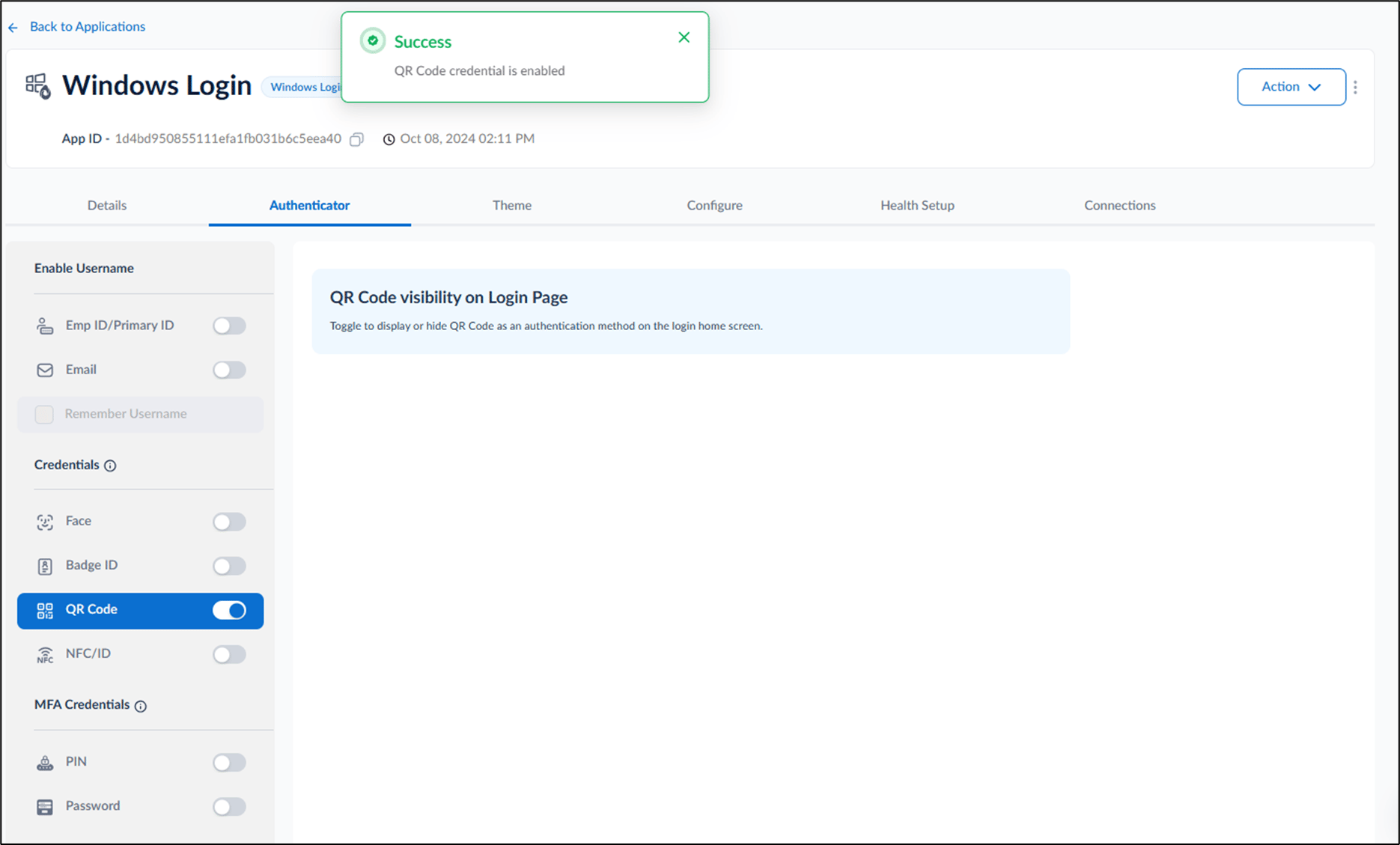Screen dimensions: 1400x845
Task: Click the green success checkmark icon
Action: click(x=372, y=40)
